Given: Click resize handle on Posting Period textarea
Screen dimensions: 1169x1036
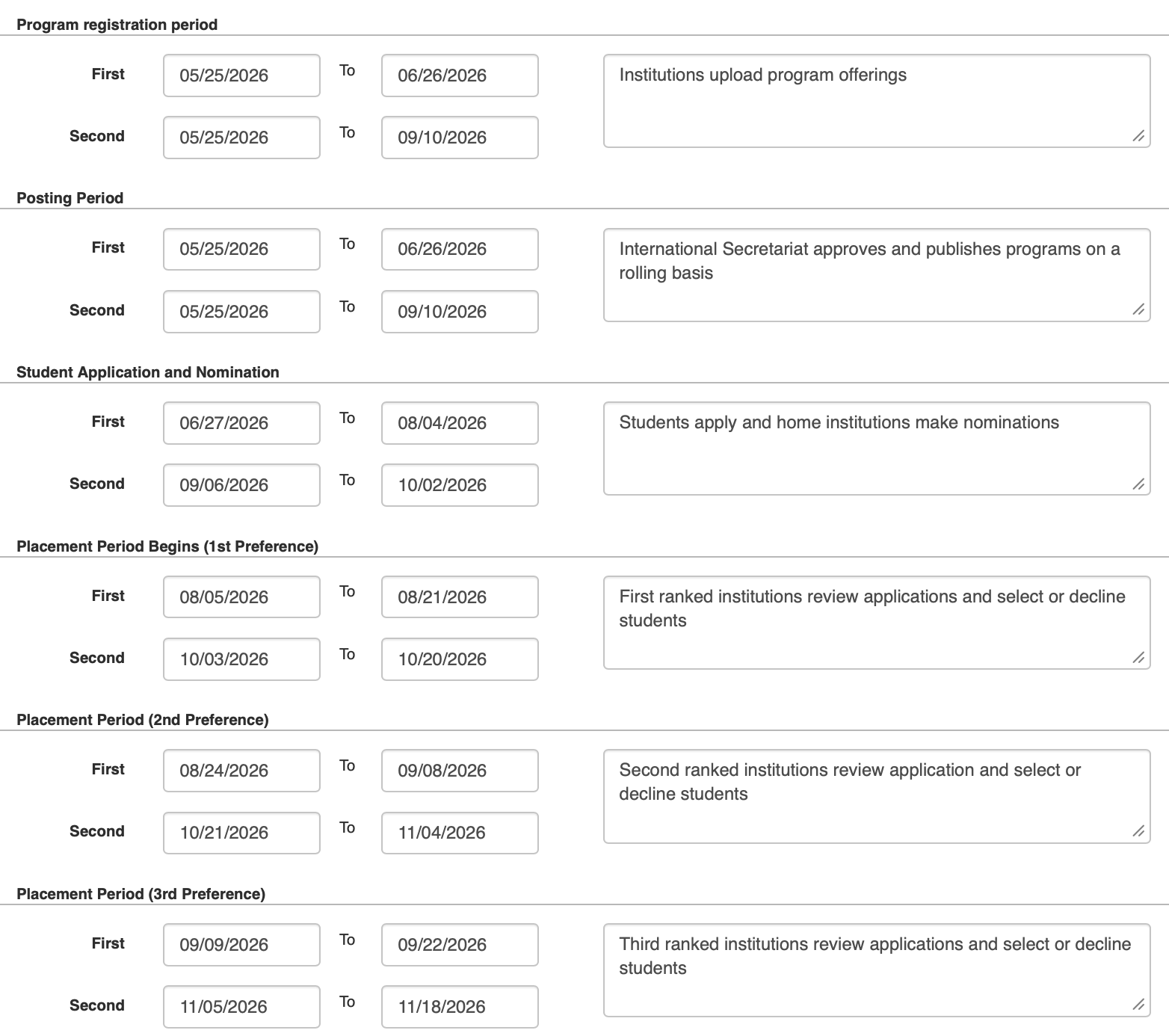Looking at the screenshot, I should click(1138, 310).
